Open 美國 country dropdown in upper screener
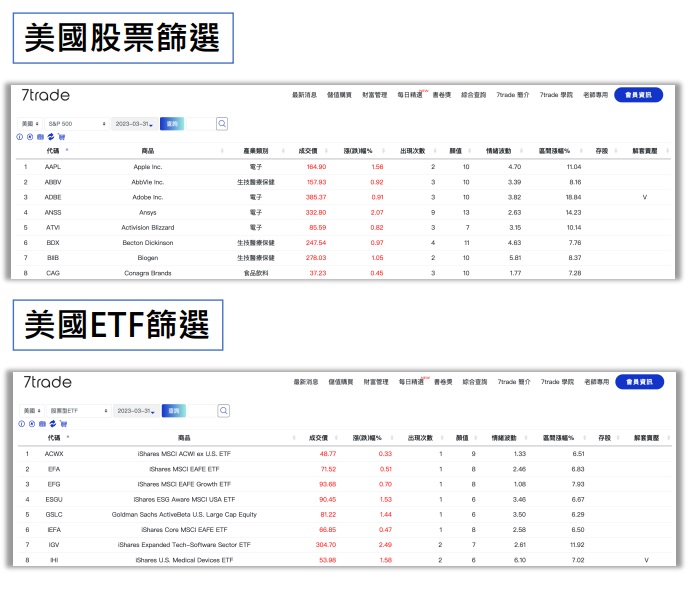690x603 pixels. (x=30, y=124)
